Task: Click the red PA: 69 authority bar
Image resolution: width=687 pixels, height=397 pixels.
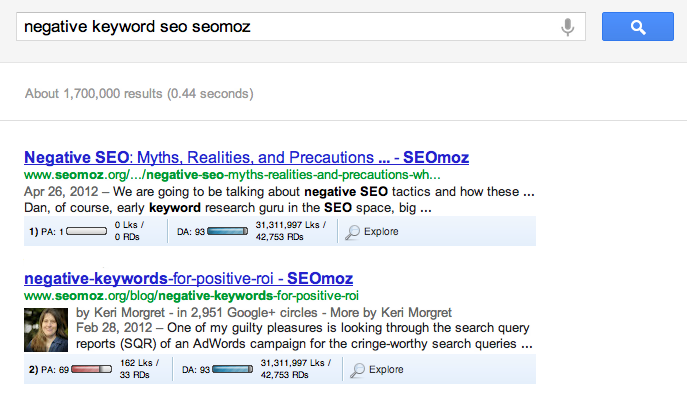Action: pos(92,369)
